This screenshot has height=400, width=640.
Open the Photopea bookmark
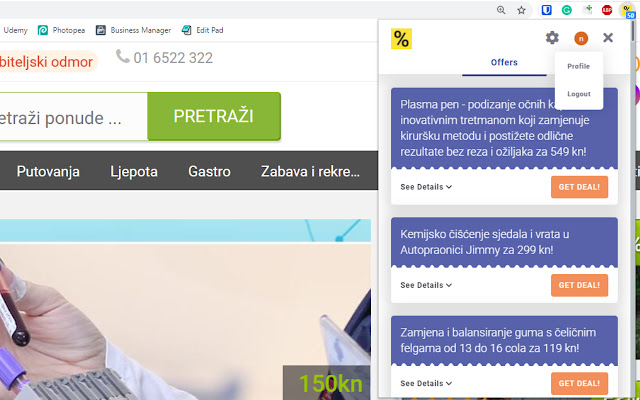(x=61, y=30)
